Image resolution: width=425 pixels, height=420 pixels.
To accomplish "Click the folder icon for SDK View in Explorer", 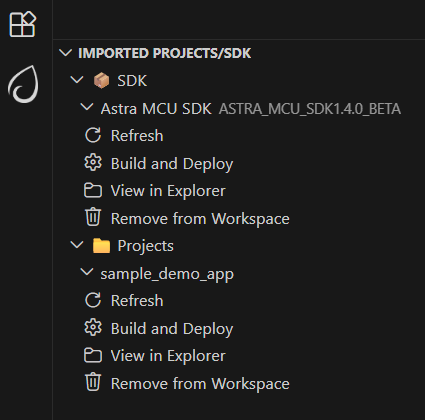I will pyautogui.click(x=93, y=191).
